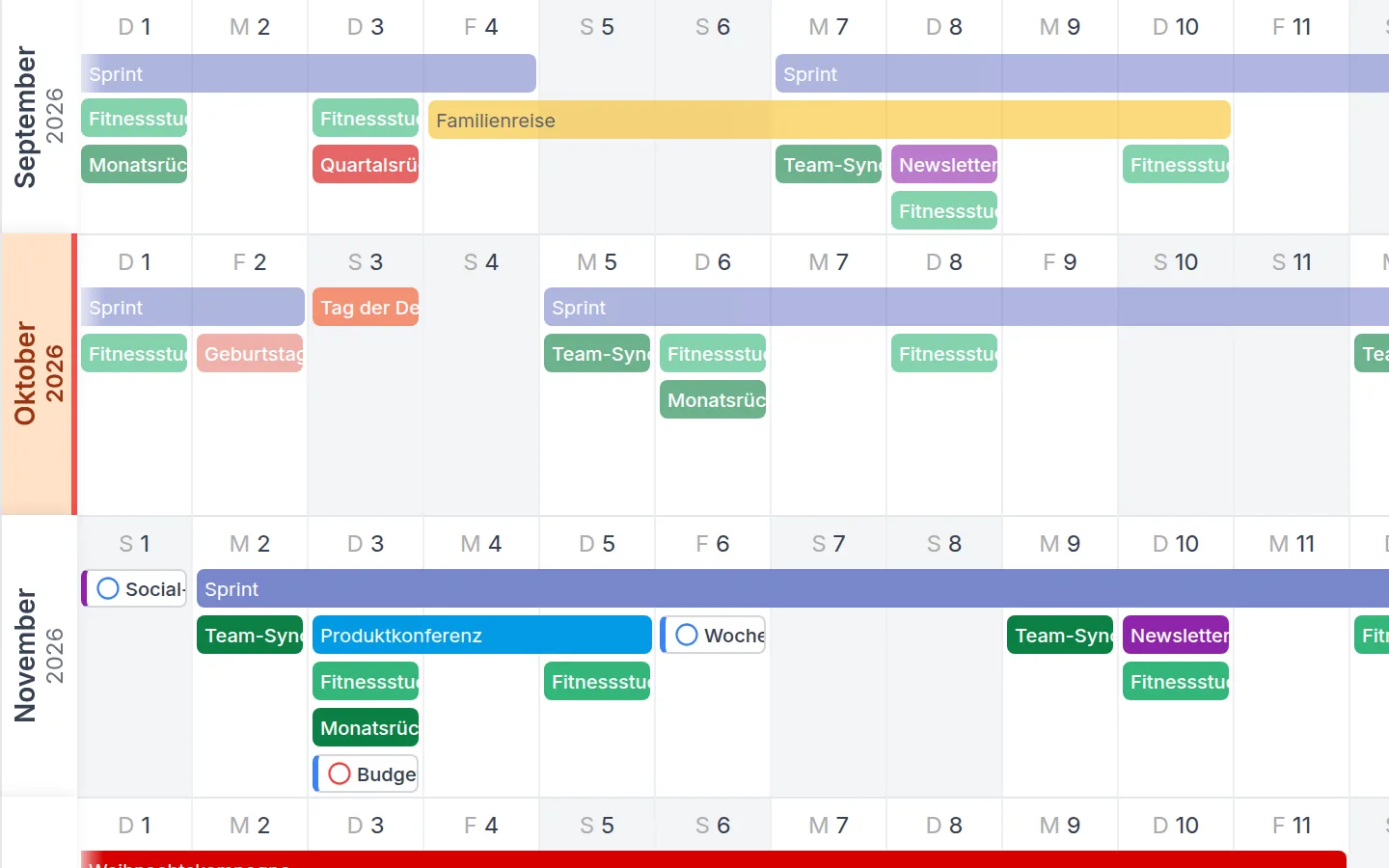
Task: Open the Familienreise event in September
Action: 830,120
